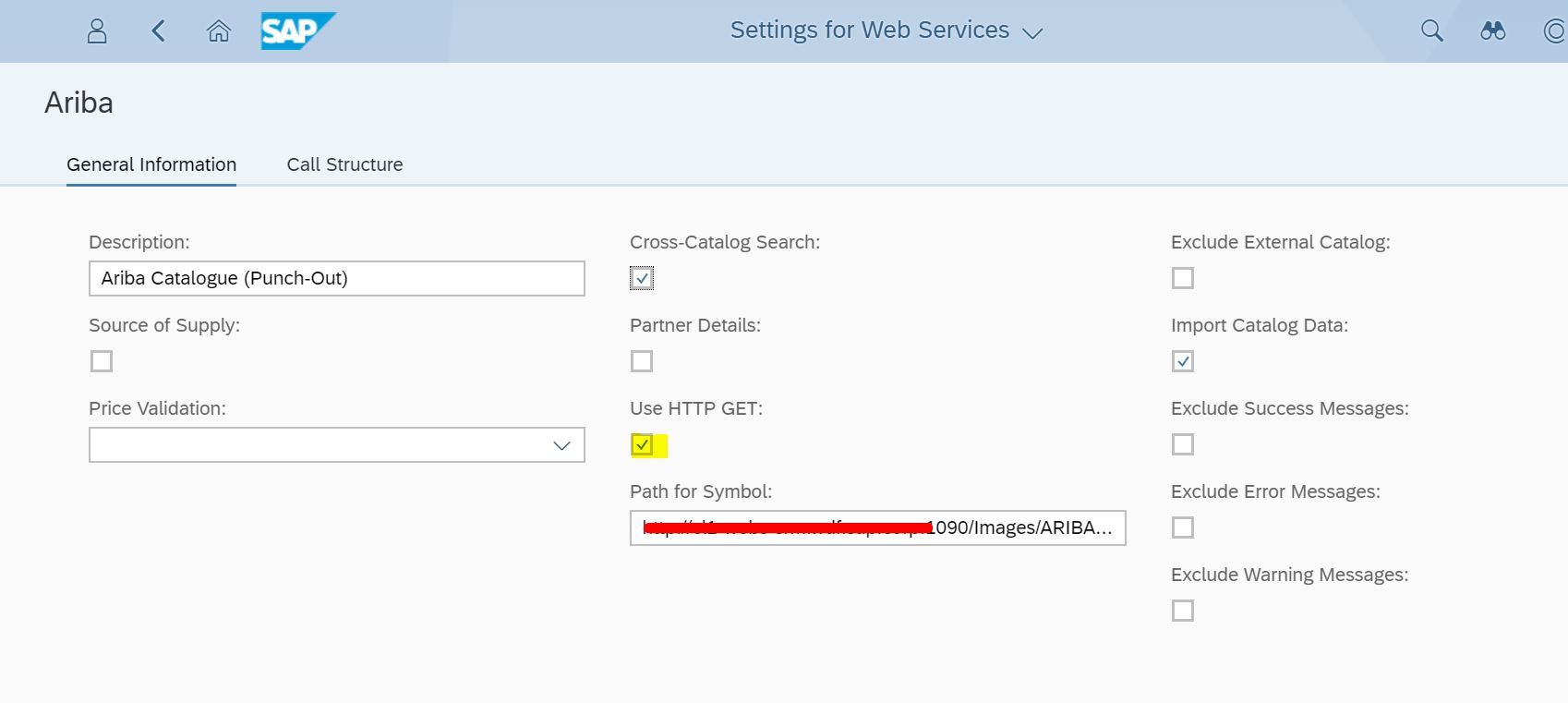This screenshot has width=1568, height=703.
Task: Switch to the General Information tab
Action: [151, 164]
